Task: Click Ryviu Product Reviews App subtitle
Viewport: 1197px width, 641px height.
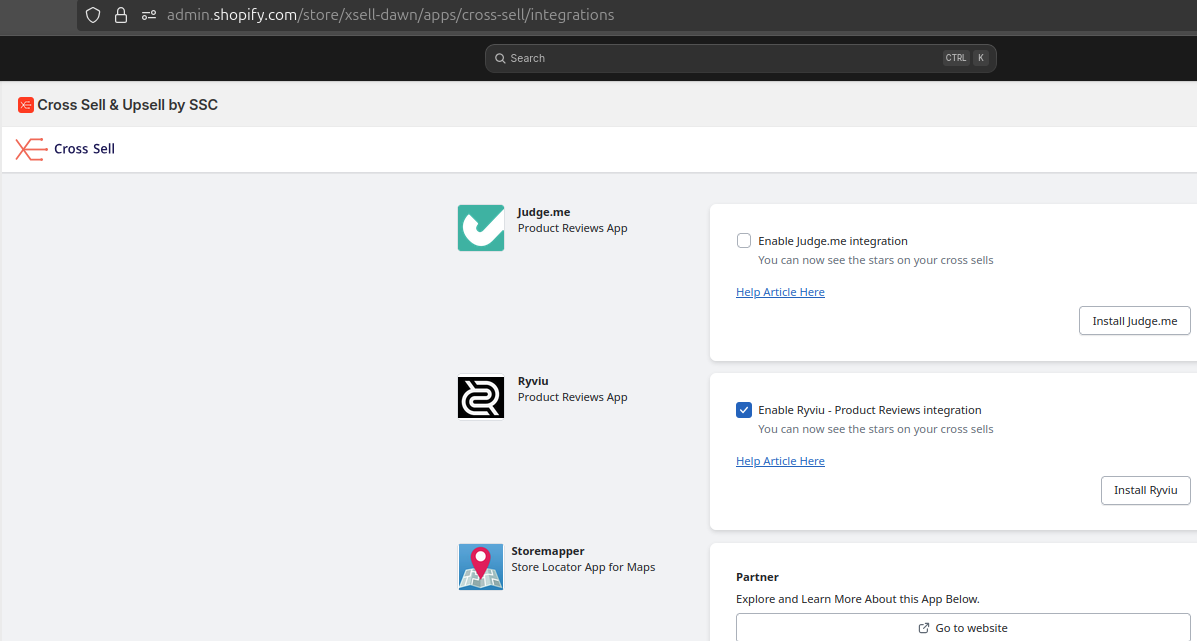Action: coord(573,397)
